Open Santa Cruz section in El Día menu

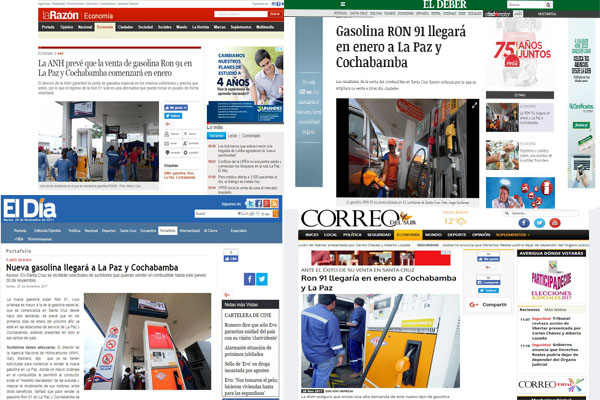[128, 231]
